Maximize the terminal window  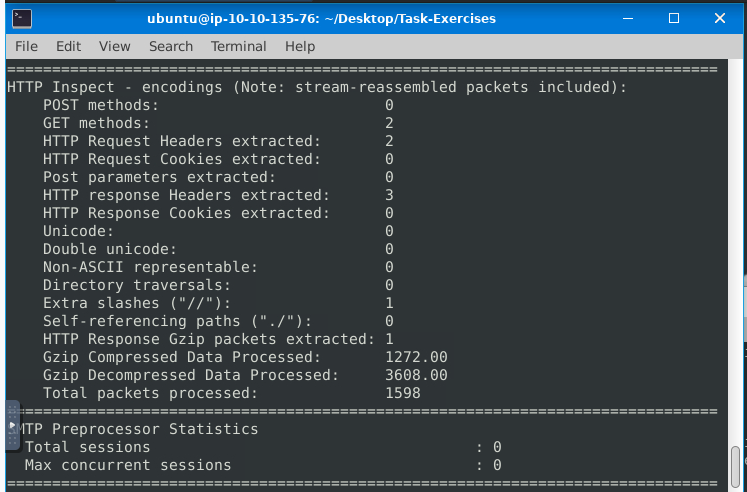[674, 18]
